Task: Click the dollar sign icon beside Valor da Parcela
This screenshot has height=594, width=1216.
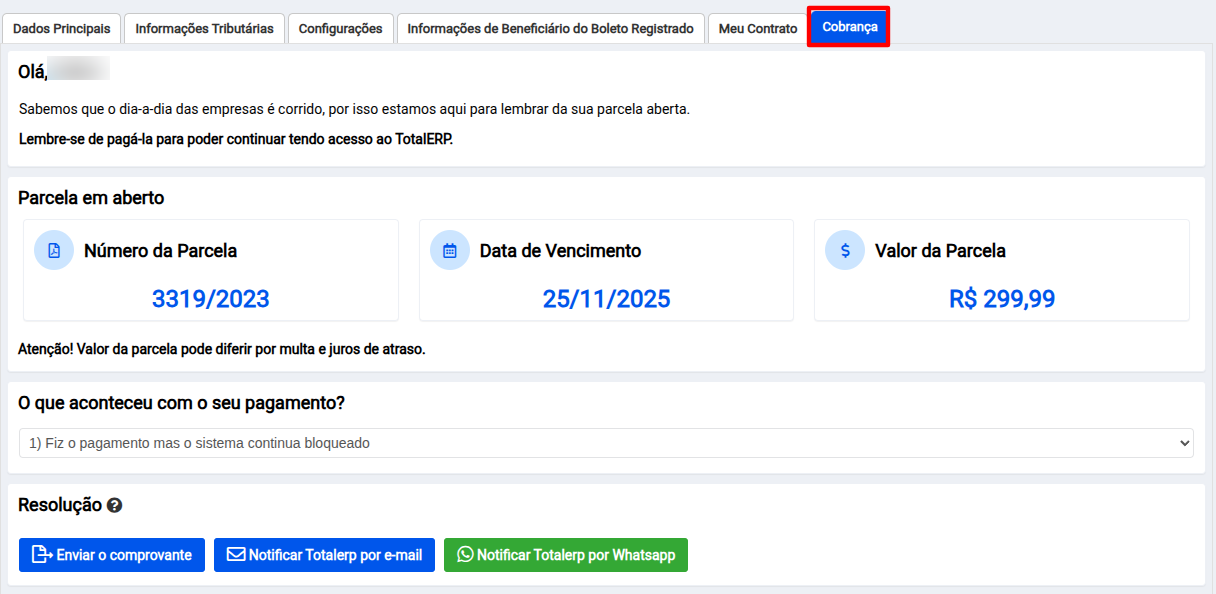Action: (845, 250)
